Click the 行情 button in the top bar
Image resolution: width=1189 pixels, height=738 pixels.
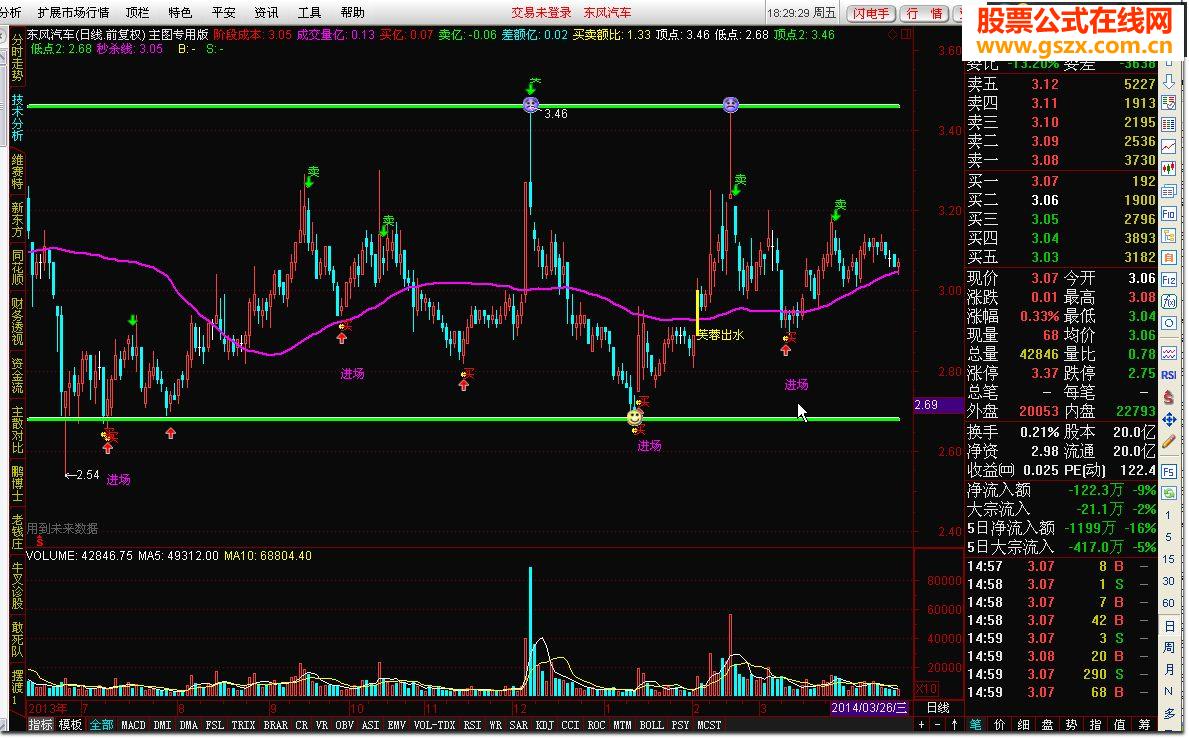pyautogui.click(x=925, y=14)
